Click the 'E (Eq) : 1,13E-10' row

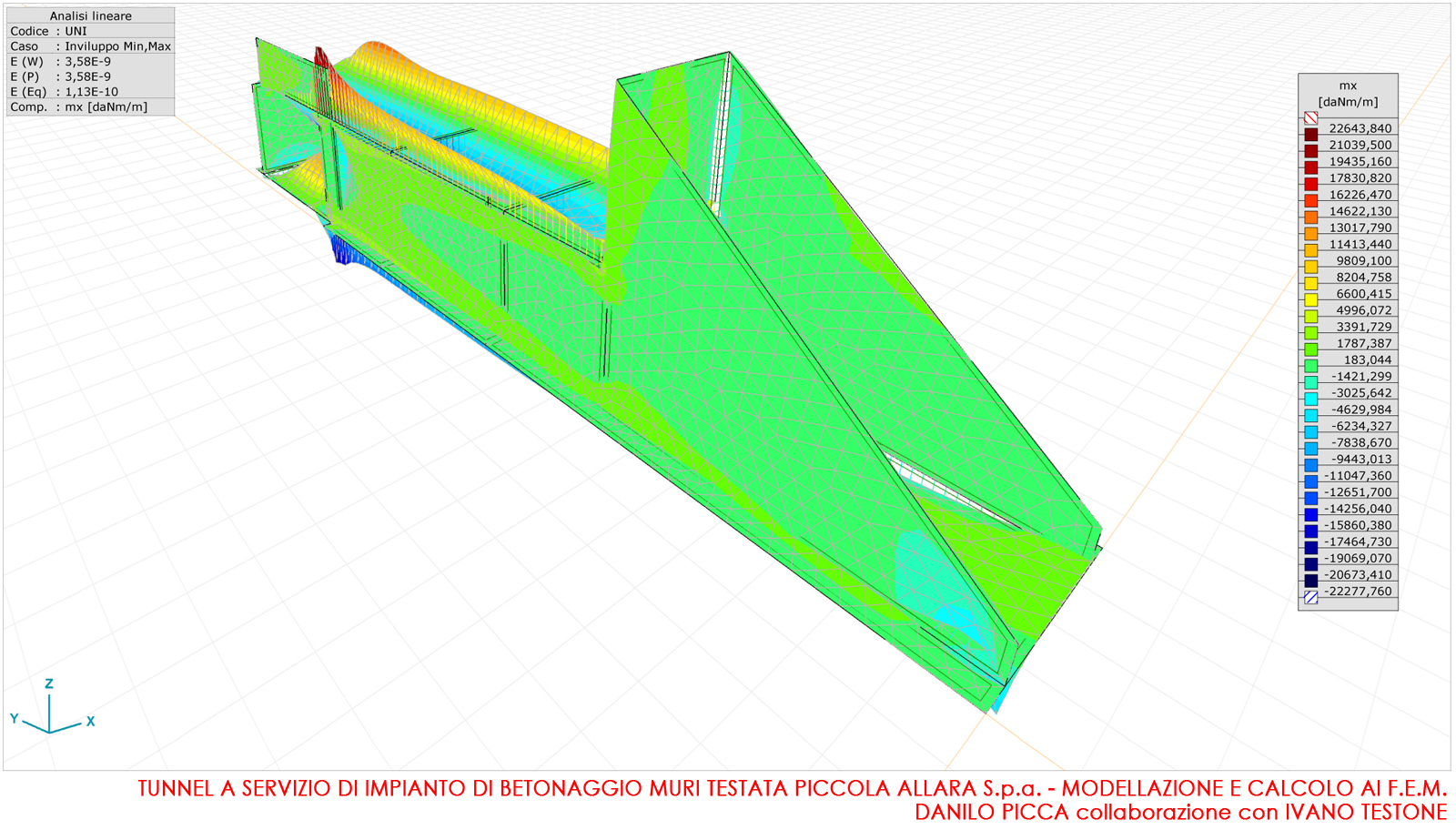click(x=90, y=92)
